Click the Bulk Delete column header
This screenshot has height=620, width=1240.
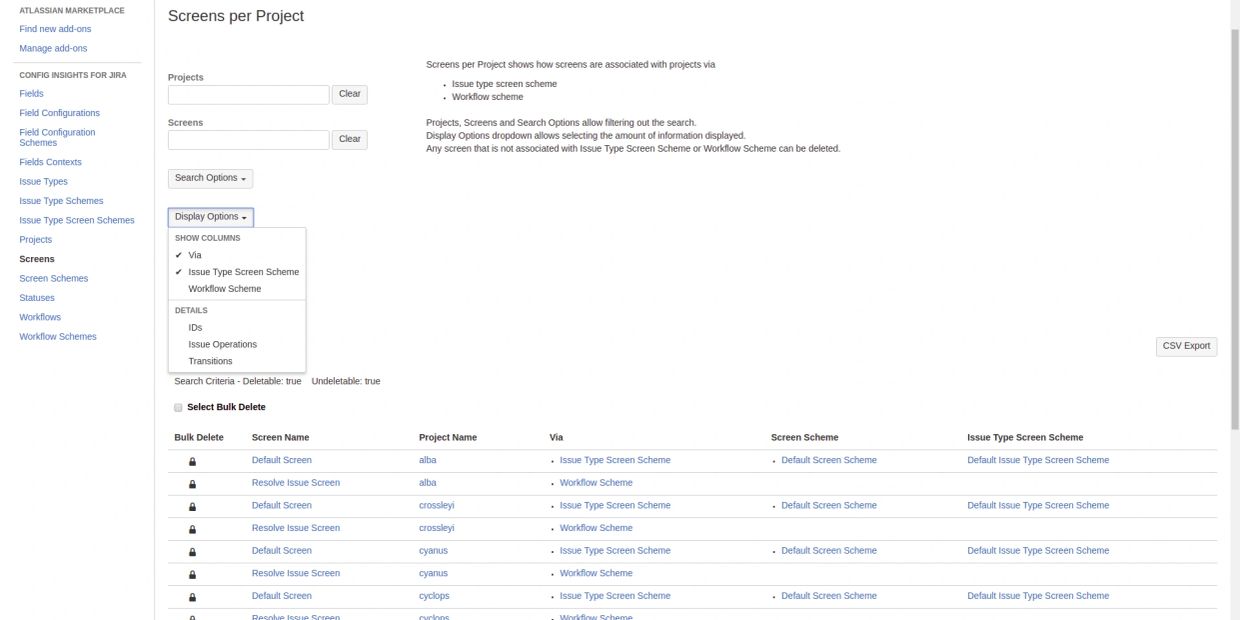pyautogui.click(x=199, y=437)
